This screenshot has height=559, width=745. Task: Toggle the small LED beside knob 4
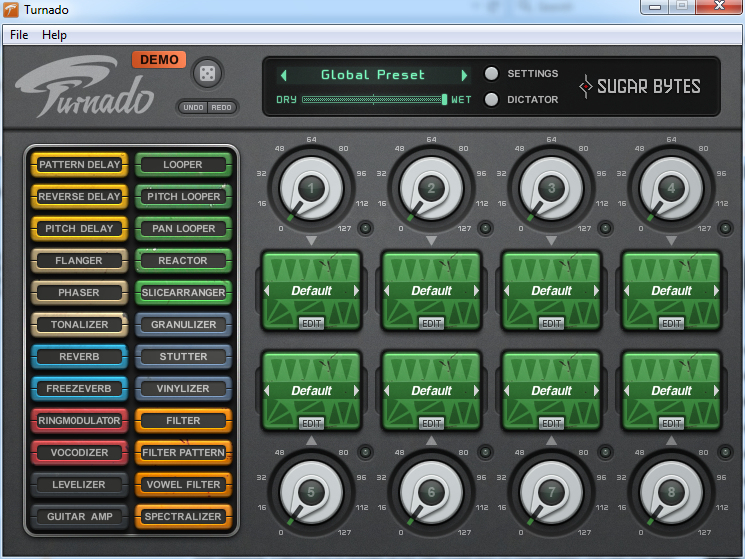725,228
